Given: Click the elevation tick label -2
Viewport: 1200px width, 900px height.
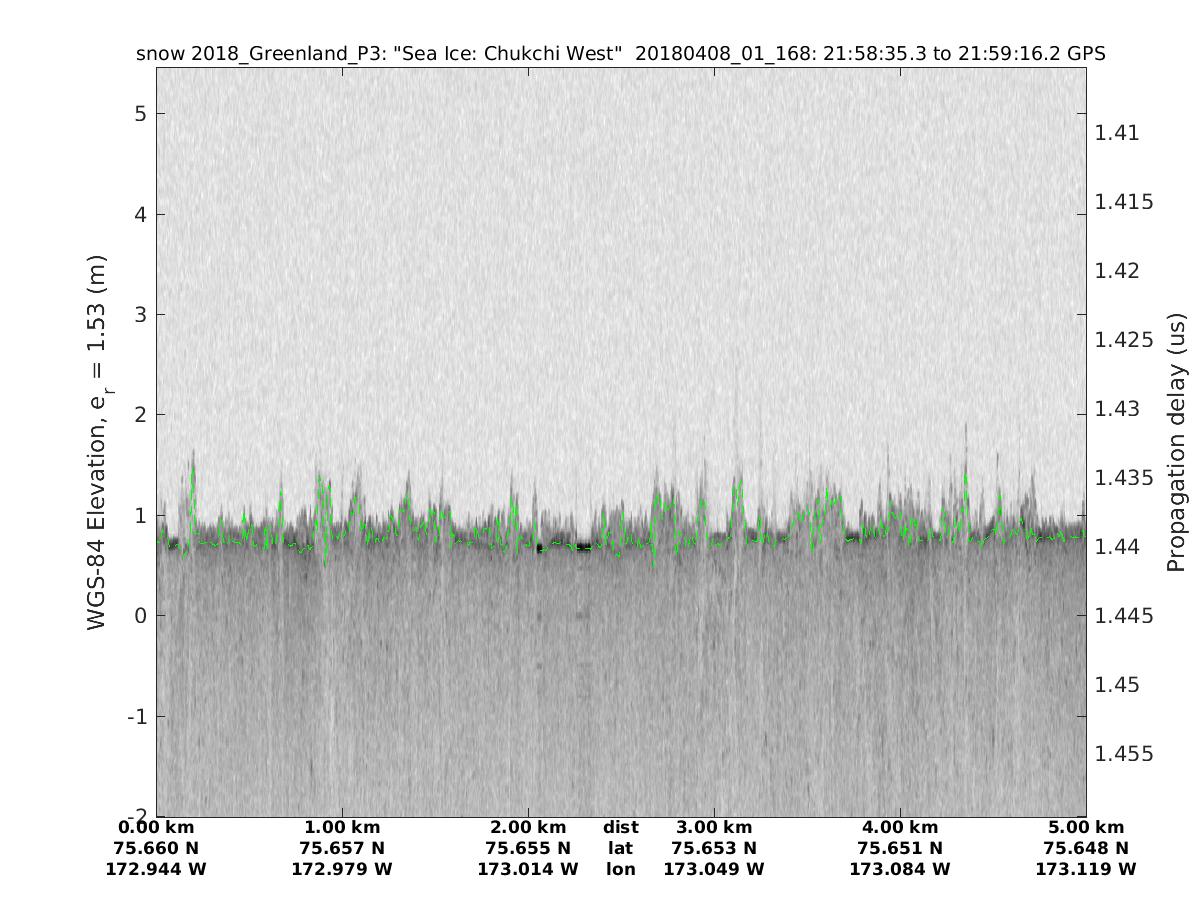Looking at the screenshot, I should 138,816.
